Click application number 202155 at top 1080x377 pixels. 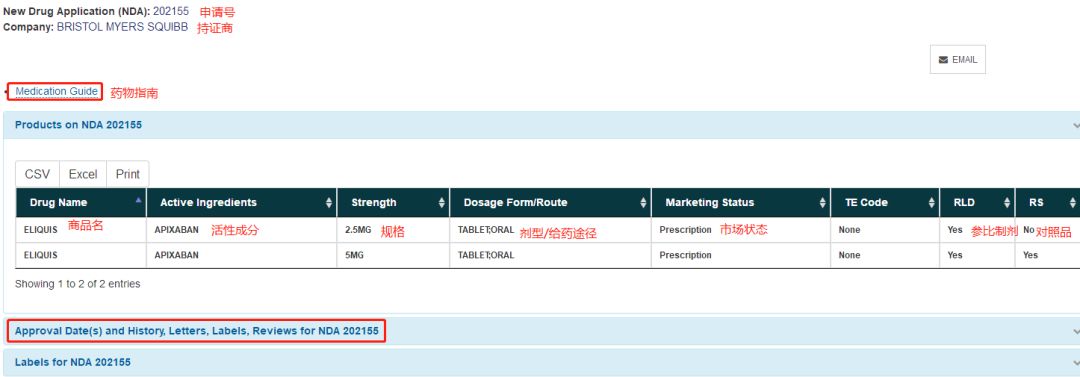(x=171, y=12)
